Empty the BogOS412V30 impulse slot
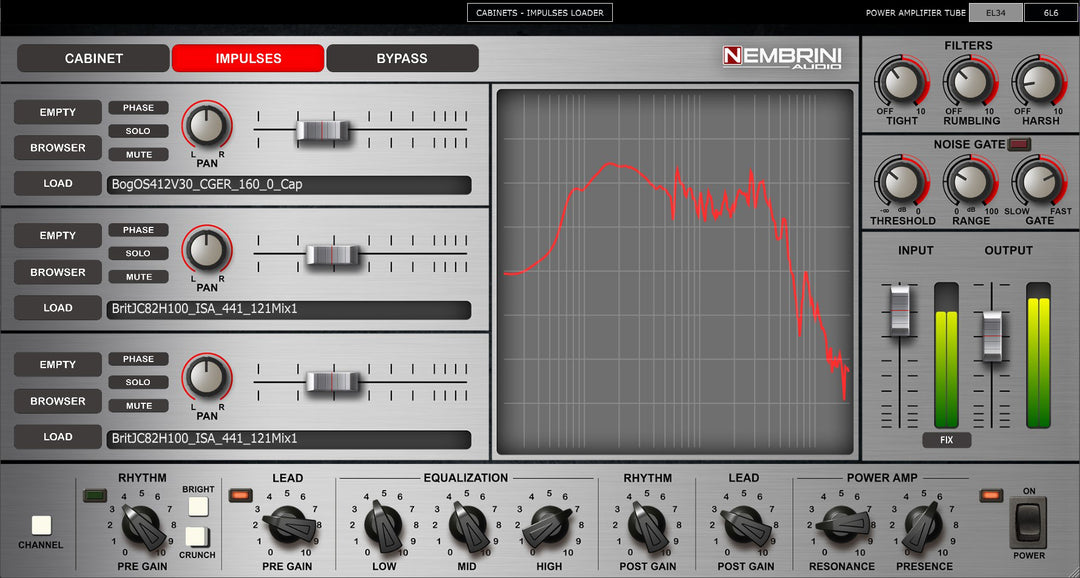The width and height of the screenshot is (1080, 578). point(58,112)
